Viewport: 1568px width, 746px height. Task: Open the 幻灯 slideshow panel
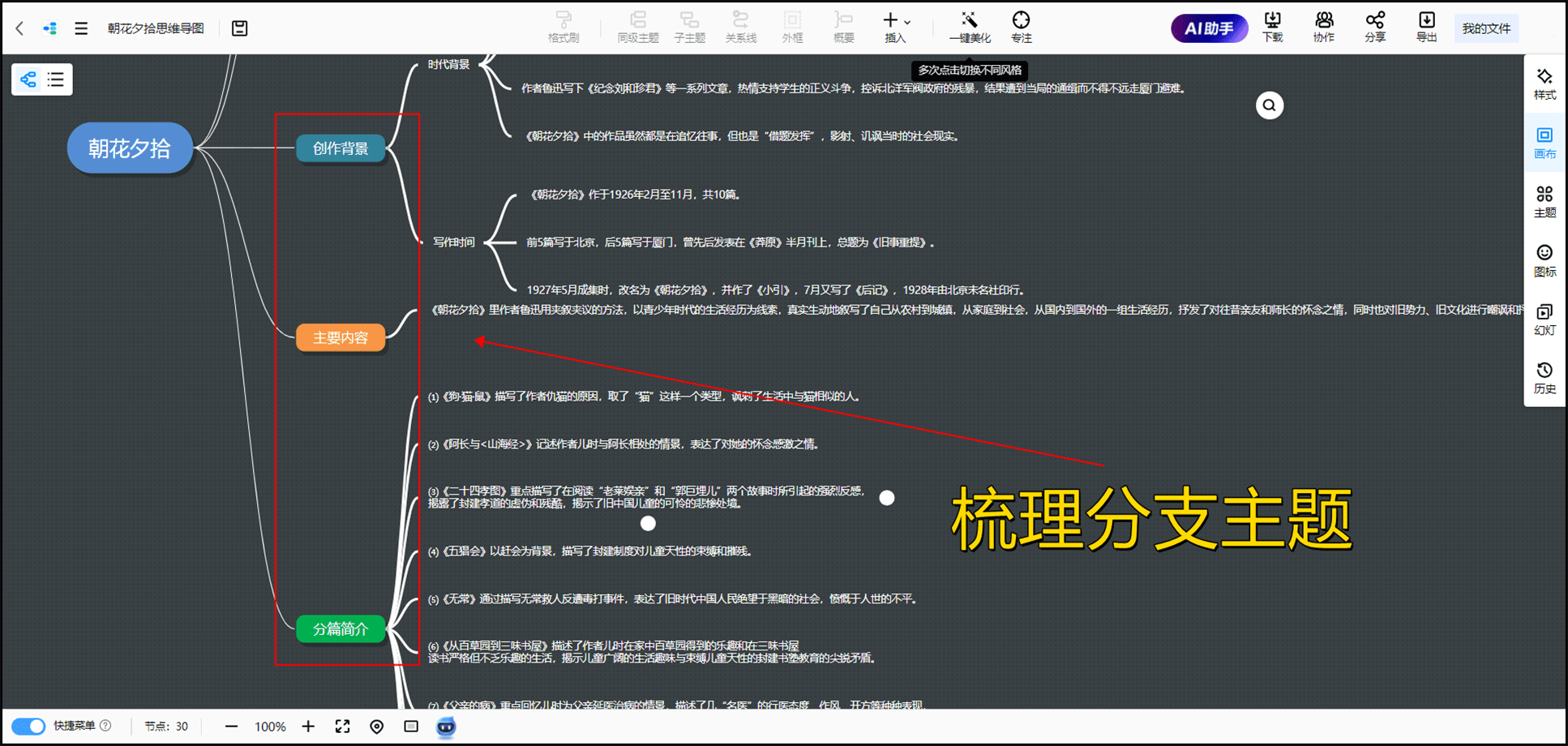[x=1544, y=319]
